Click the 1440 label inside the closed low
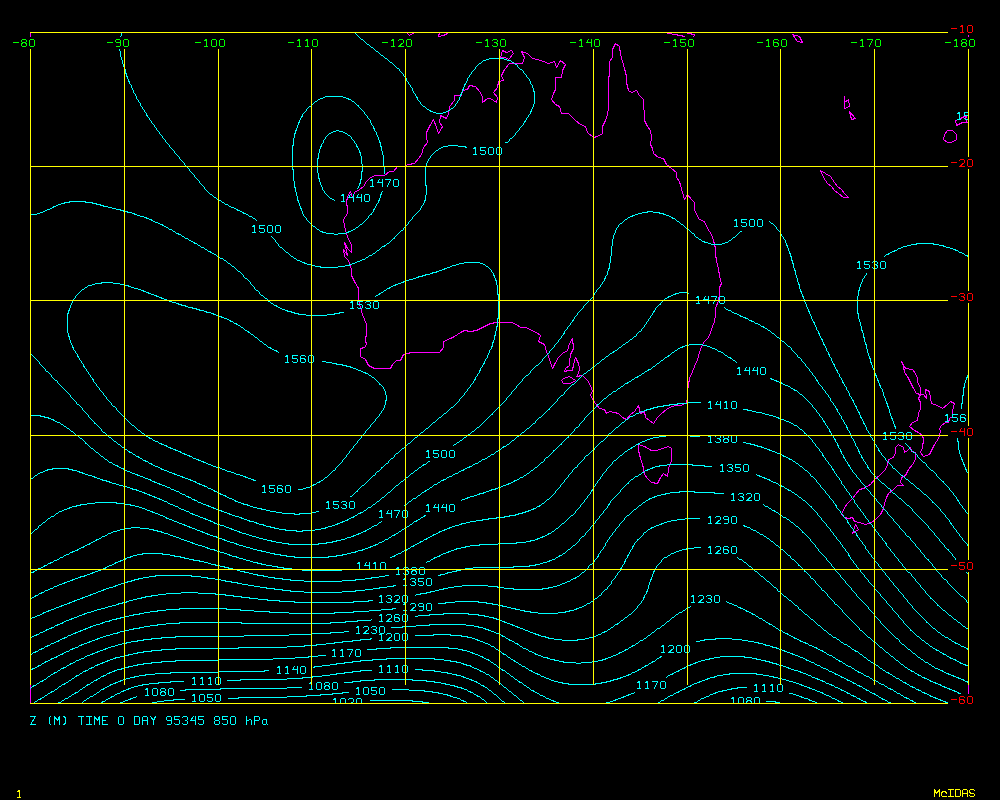1000x800 pixels. (355, 198)
